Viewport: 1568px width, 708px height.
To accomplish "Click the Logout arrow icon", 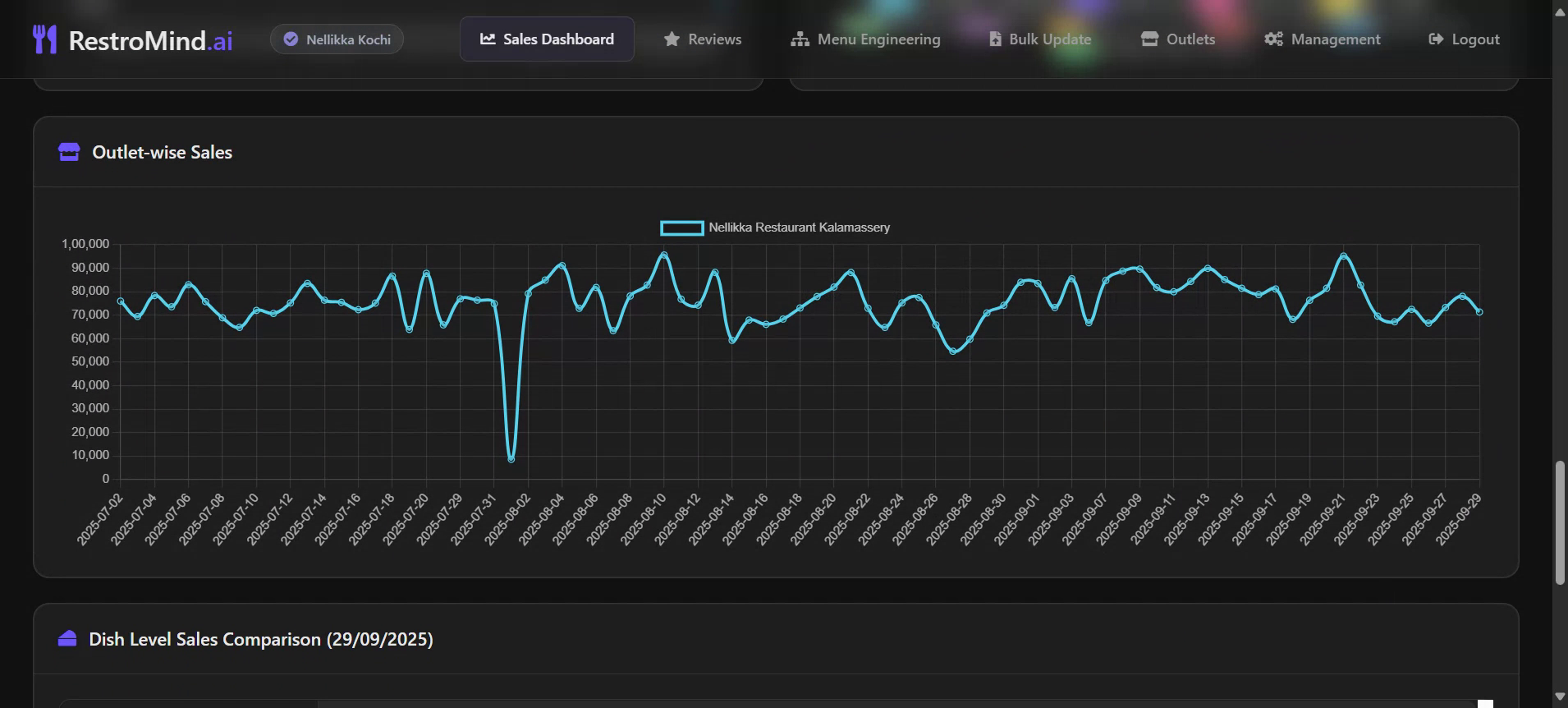I will pos(1436,39).
